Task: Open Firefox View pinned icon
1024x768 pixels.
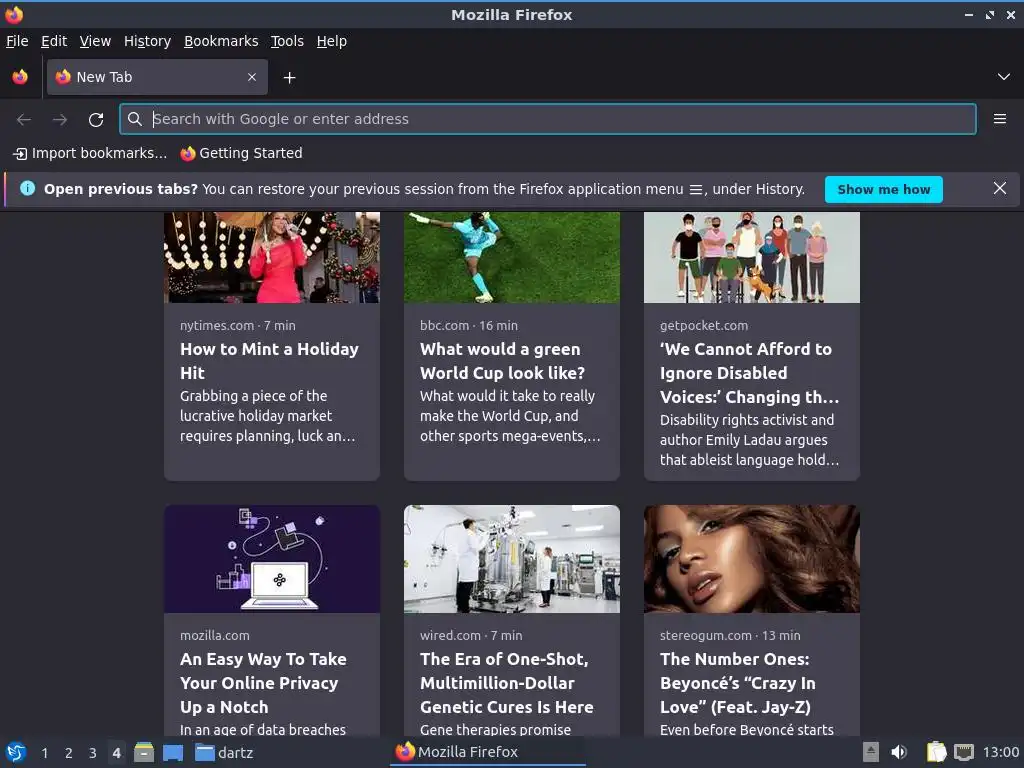Action: point(20,77)
